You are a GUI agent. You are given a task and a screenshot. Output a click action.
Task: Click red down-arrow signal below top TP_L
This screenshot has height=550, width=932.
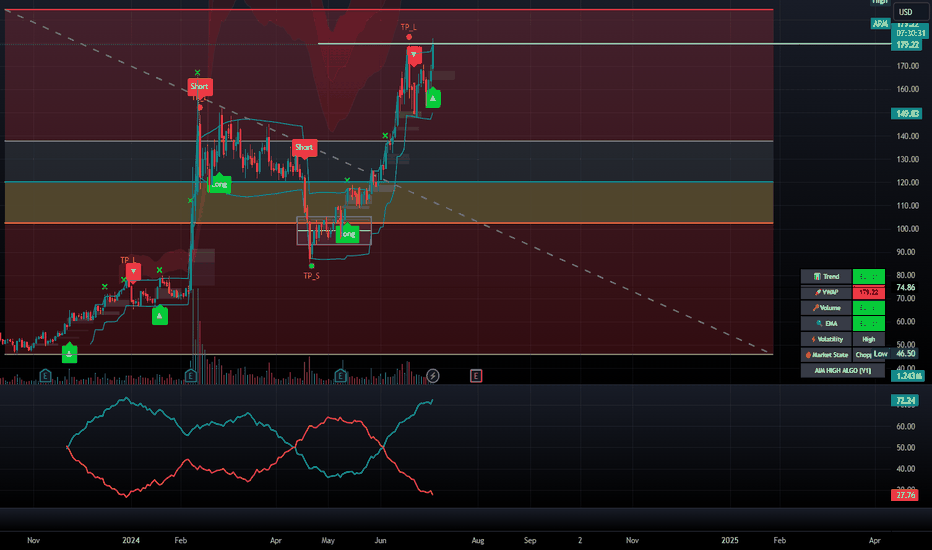pyautogui.click(x=414, y=55)
